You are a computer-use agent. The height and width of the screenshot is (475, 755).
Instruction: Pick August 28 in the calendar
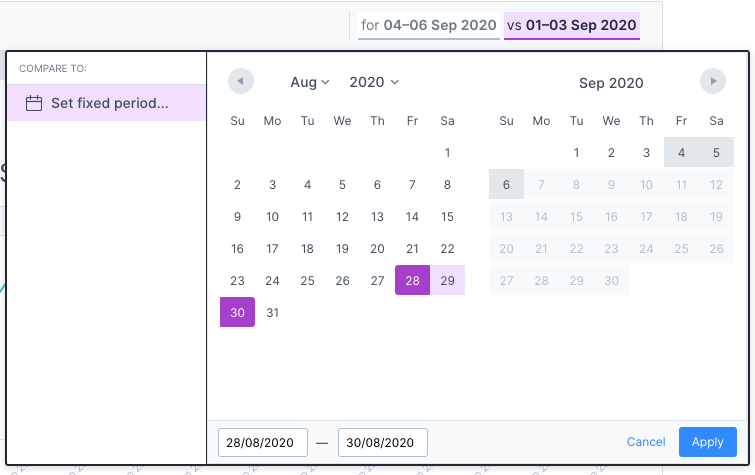(x=412, y=281)
